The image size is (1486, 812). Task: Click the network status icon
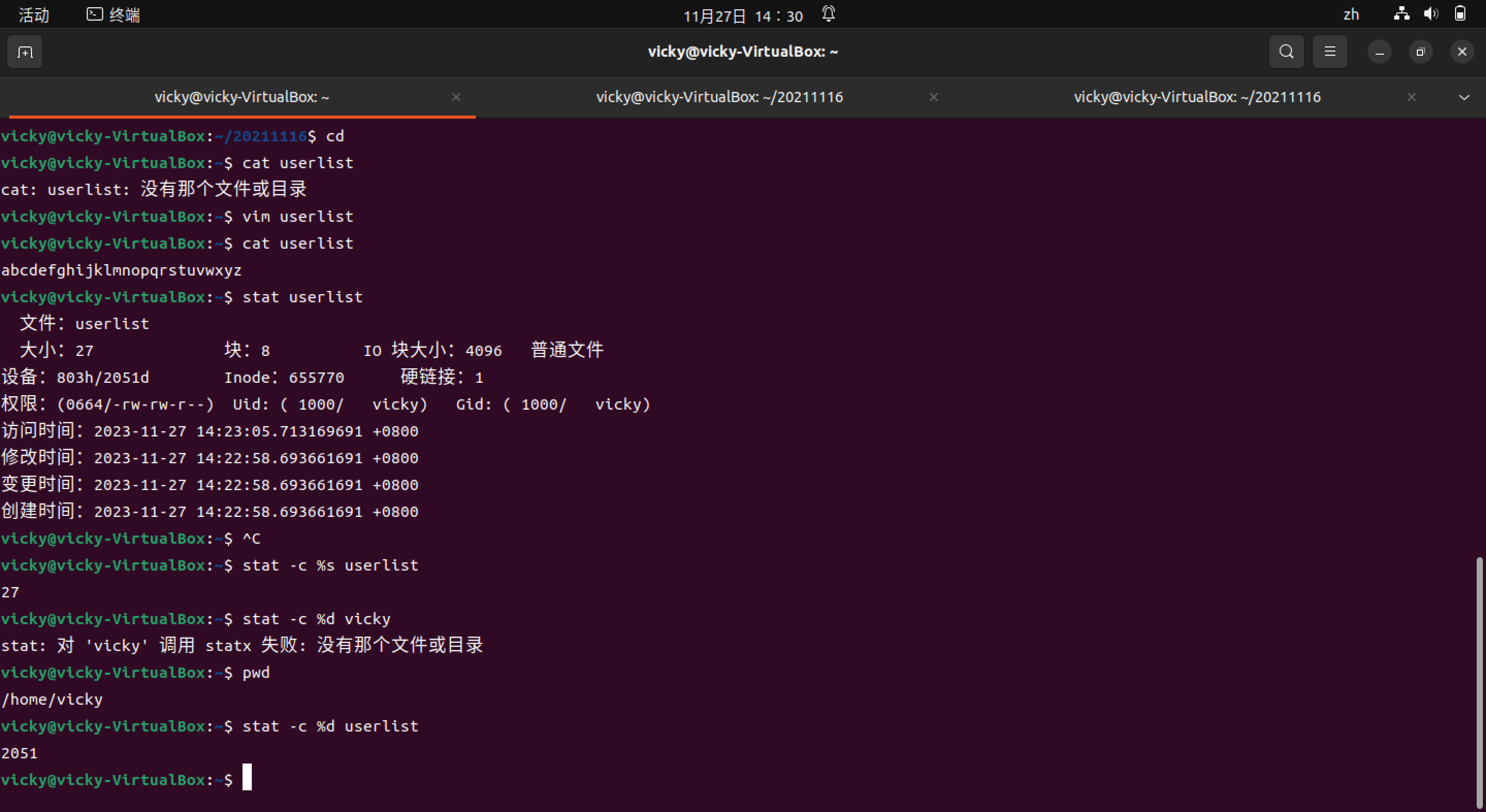(1401, 14)
